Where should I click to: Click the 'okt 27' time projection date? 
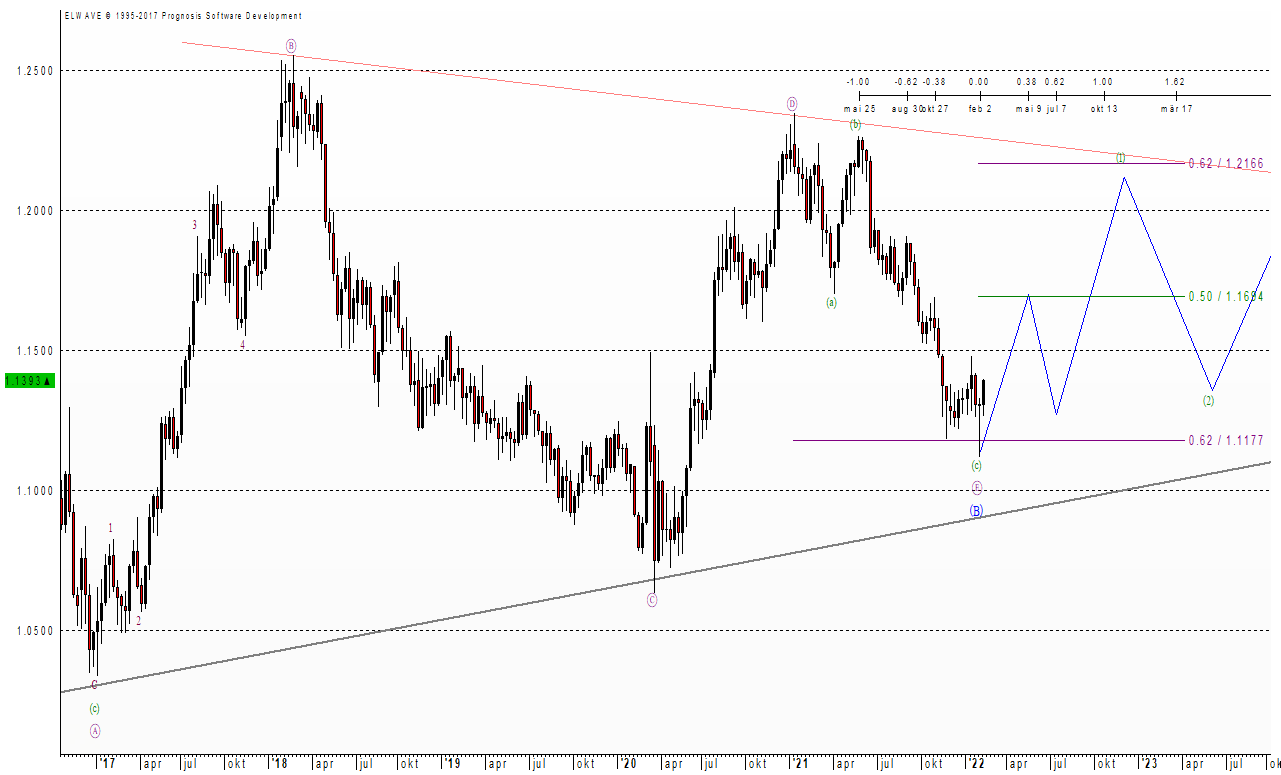coord(934,108)
